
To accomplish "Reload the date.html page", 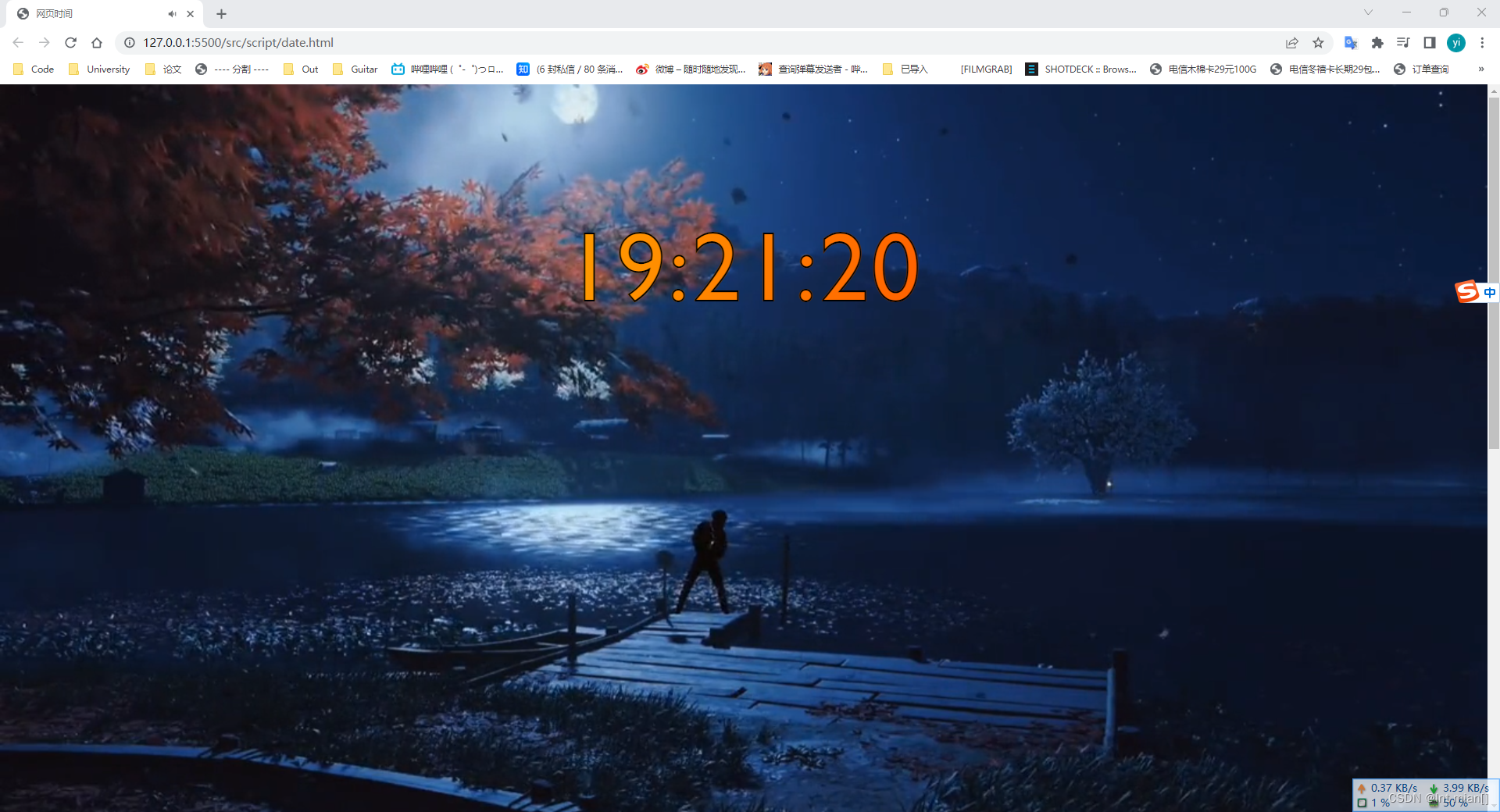I will pos(70,43).
